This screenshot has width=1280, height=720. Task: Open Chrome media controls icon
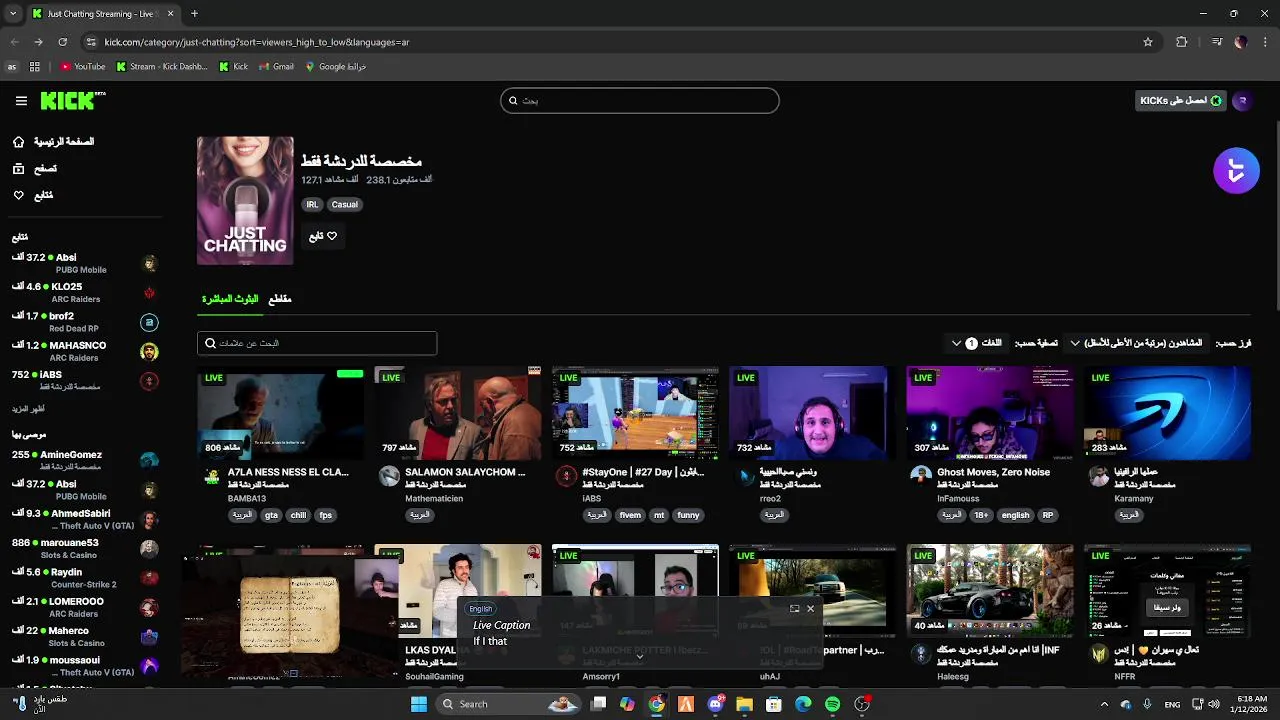[x=1216, y=42]
